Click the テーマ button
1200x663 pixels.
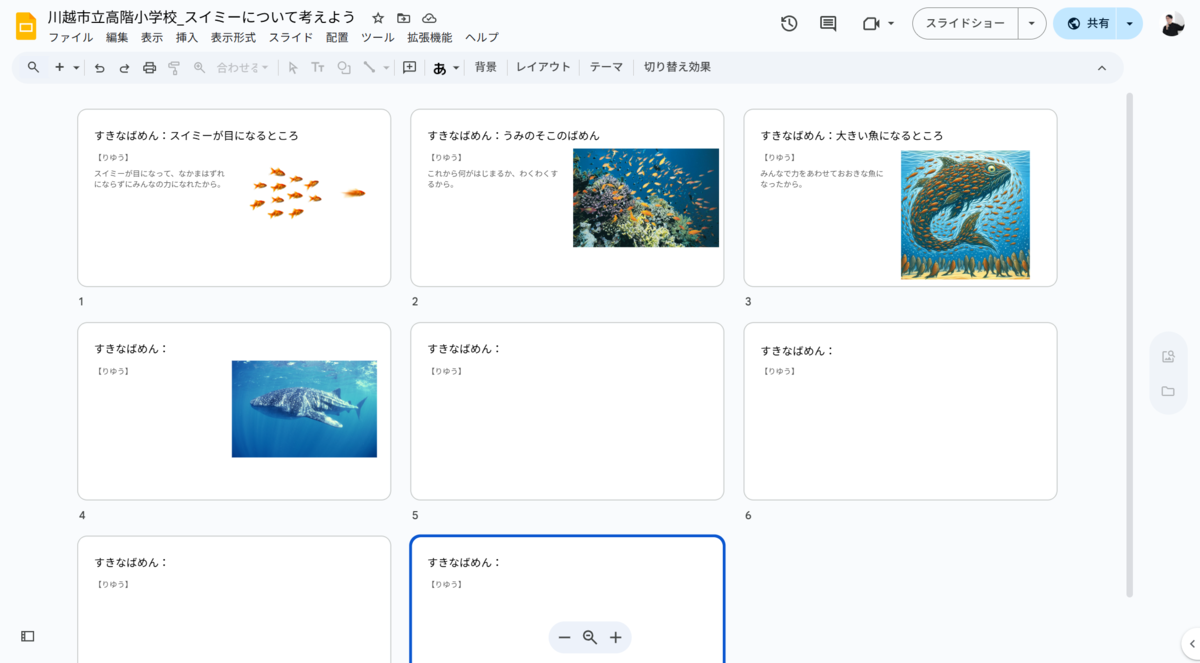tap(606, 67)
